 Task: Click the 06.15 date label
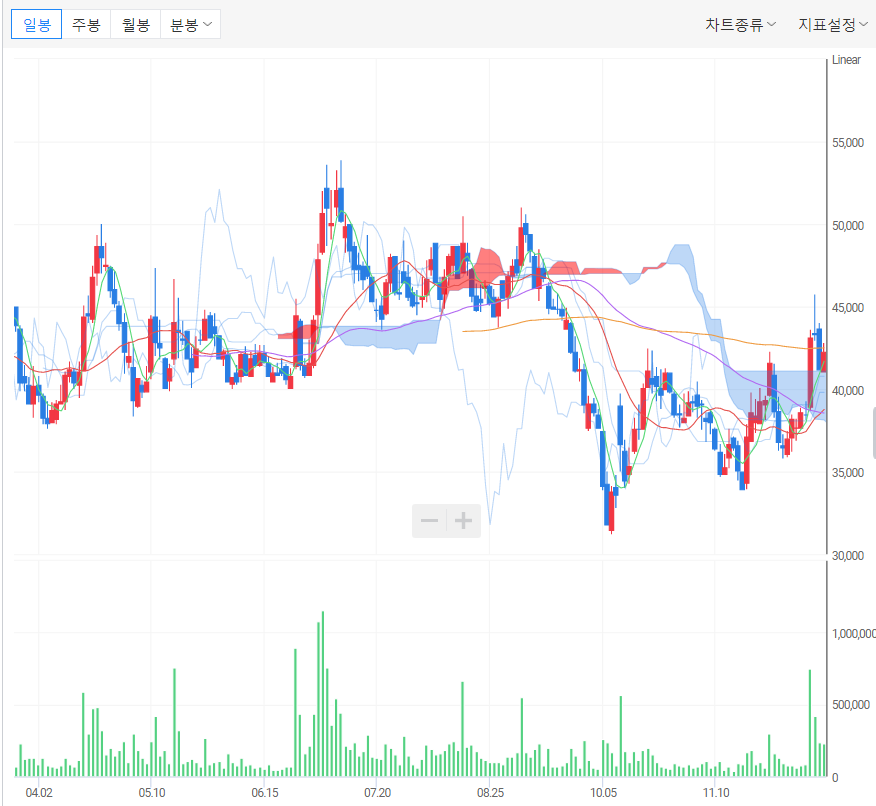click(265, 793)
